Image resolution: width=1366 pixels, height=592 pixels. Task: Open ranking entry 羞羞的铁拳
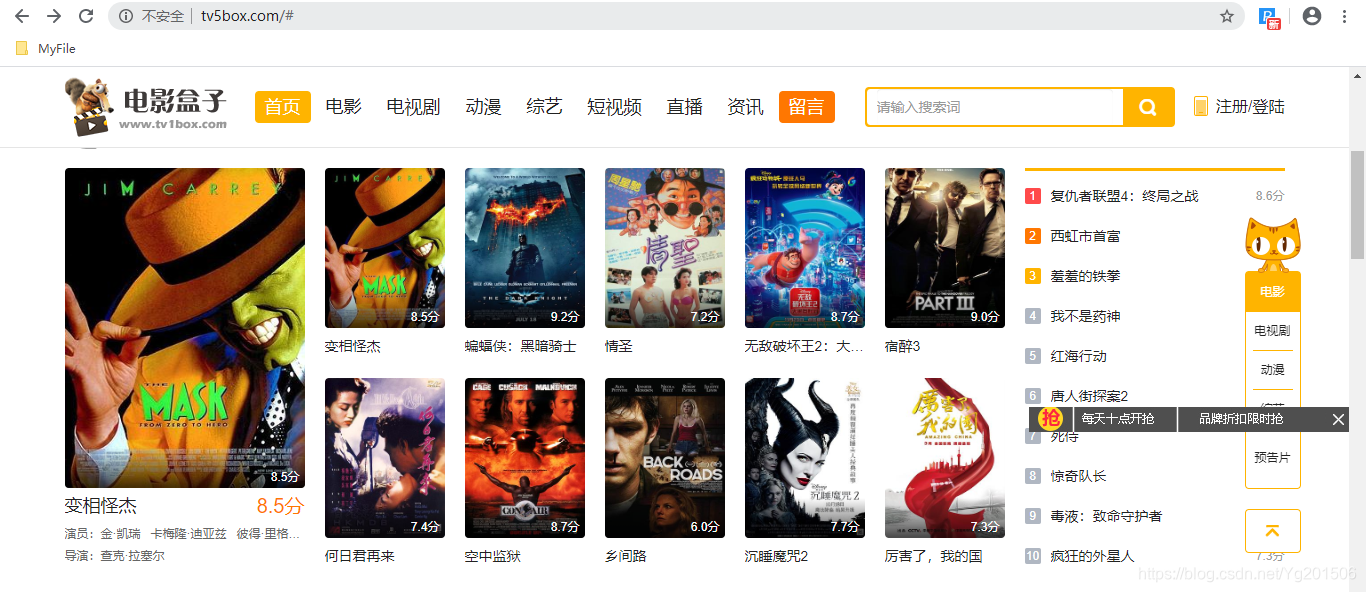1085,276
